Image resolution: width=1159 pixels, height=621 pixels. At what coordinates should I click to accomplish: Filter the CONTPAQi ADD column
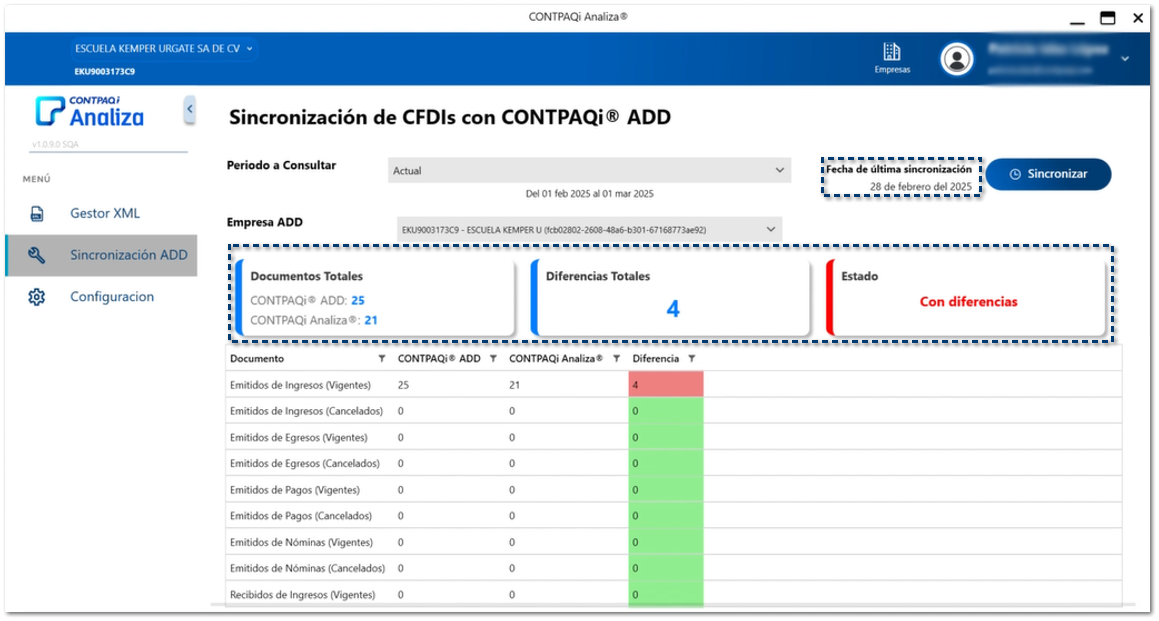pyautogui.click(x=493, y=359)
